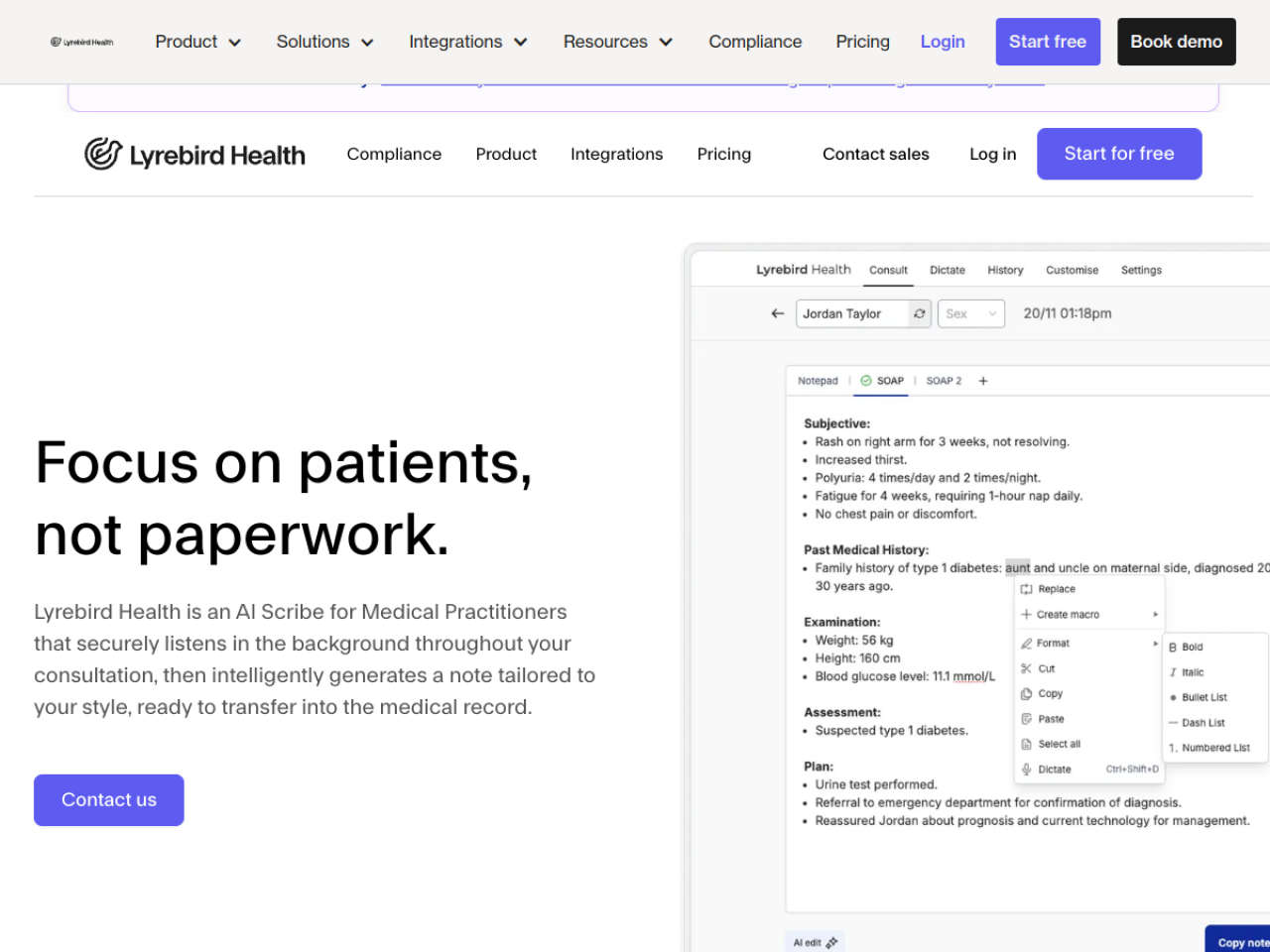This screenshot has height=952, width=1270.
Task: Click the Jordan Taylor patient name field
Action: (x=852, y=313)
